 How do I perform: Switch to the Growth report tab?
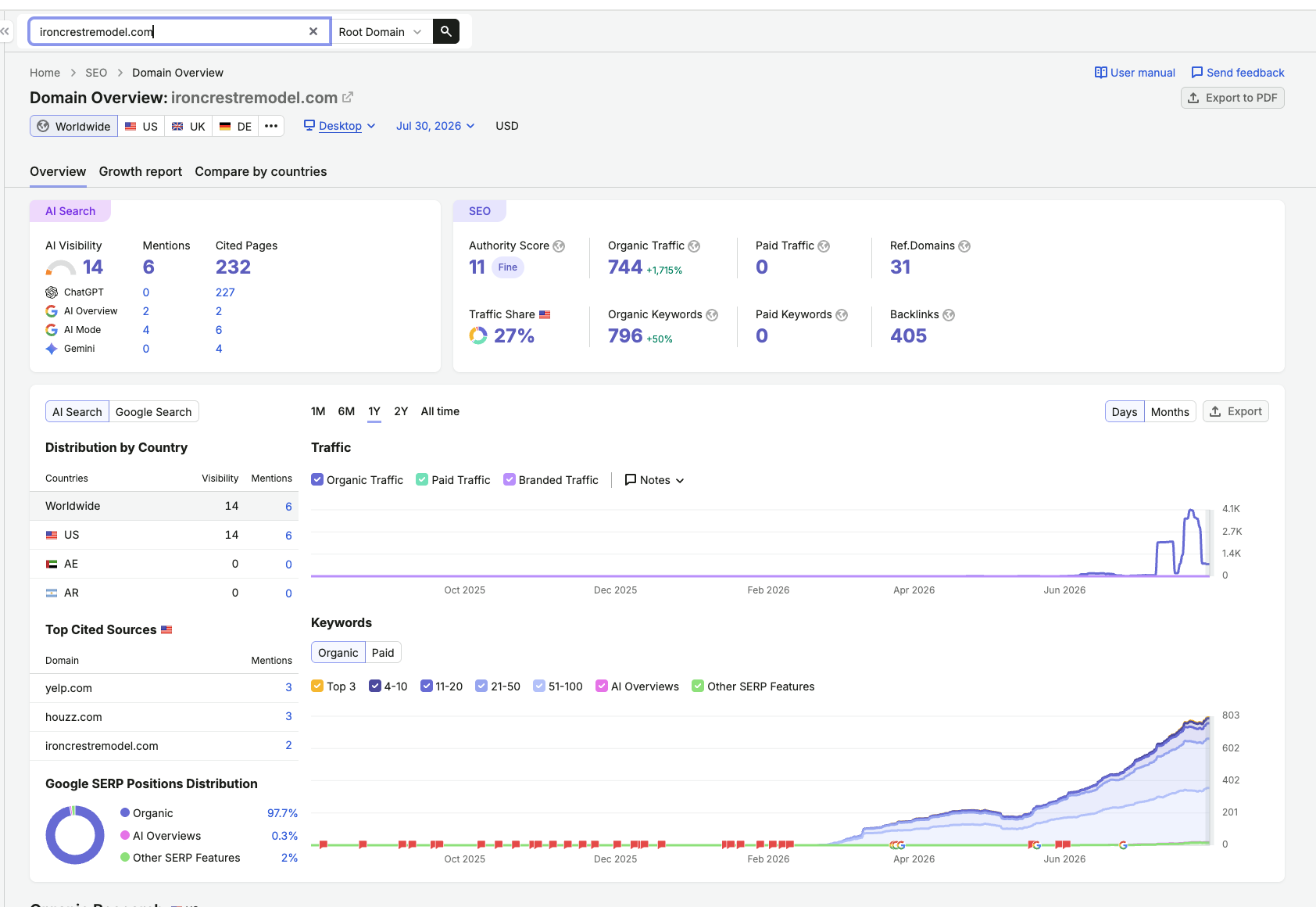(x=141, y=171)
